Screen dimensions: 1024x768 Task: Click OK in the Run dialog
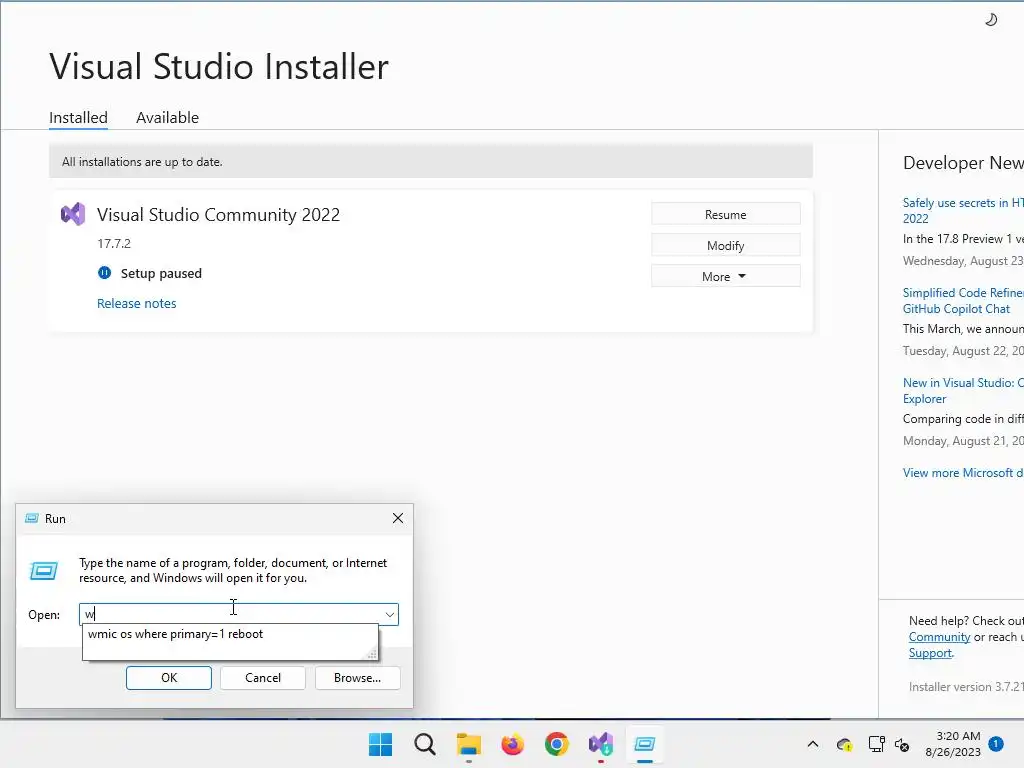click(168, 678)
